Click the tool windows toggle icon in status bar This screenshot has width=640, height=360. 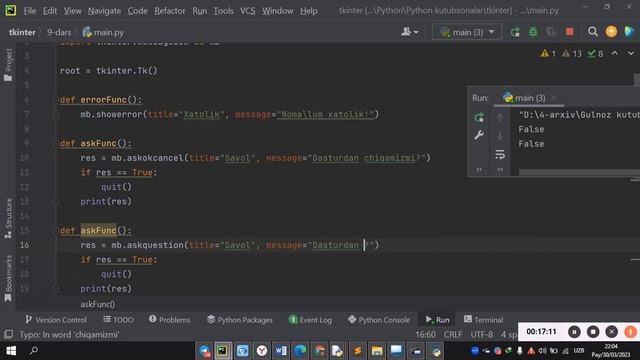pyautogui.click(x=8, y=335)
